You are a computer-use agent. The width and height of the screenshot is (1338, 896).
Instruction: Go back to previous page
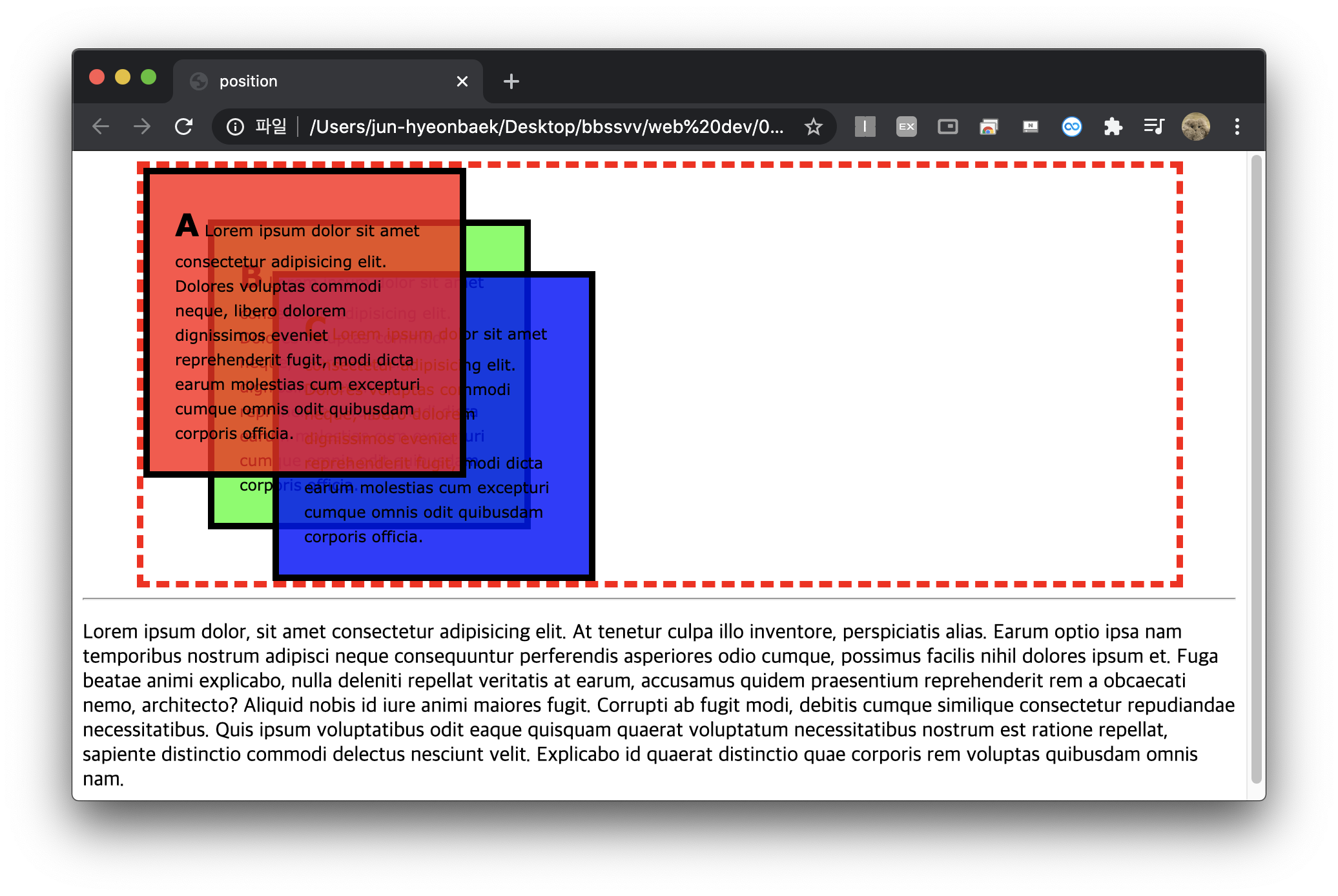[x=101, y=127]
